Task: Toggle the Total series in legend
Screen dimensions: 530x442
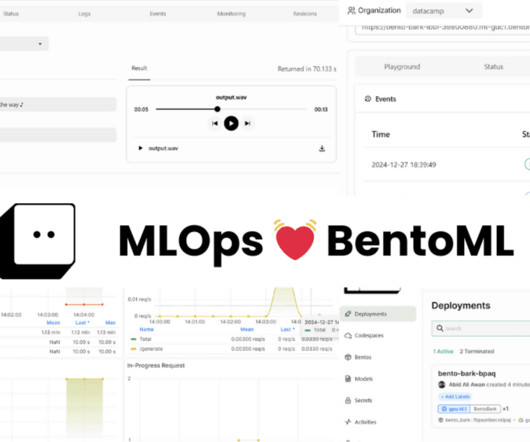Action: 141,339
